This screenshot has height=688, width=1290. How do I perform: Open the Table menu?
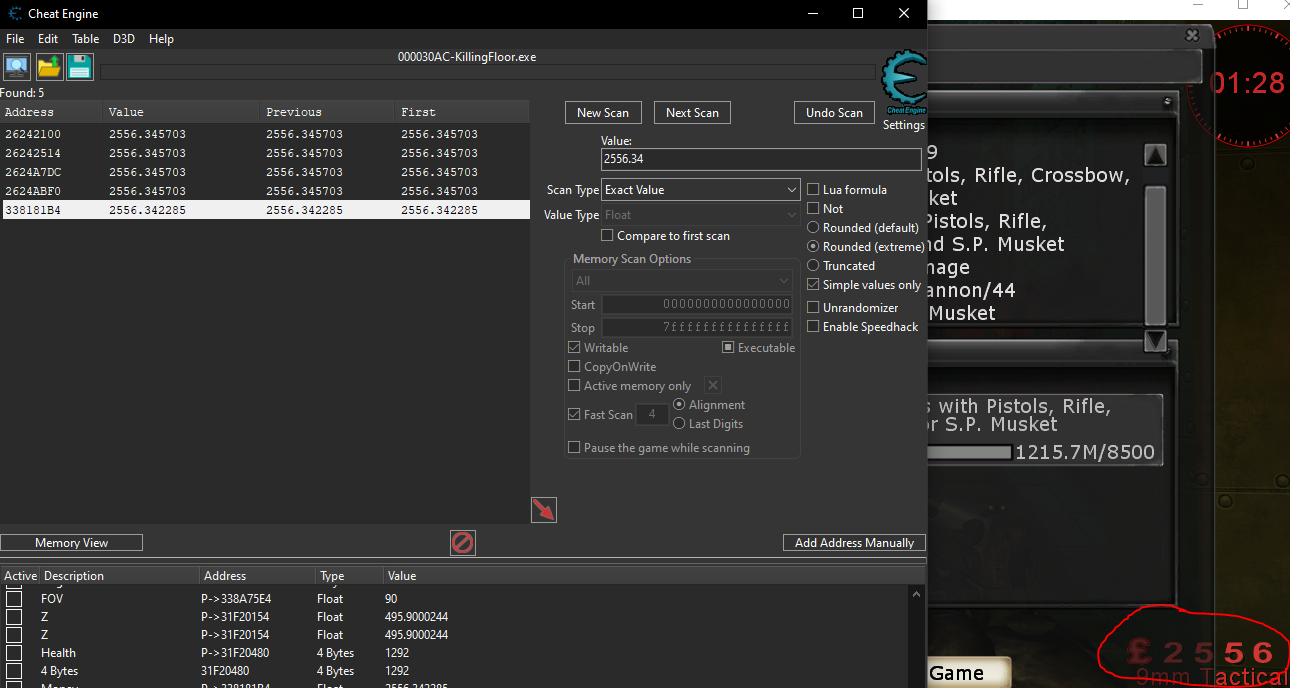[x=85, y=39]
